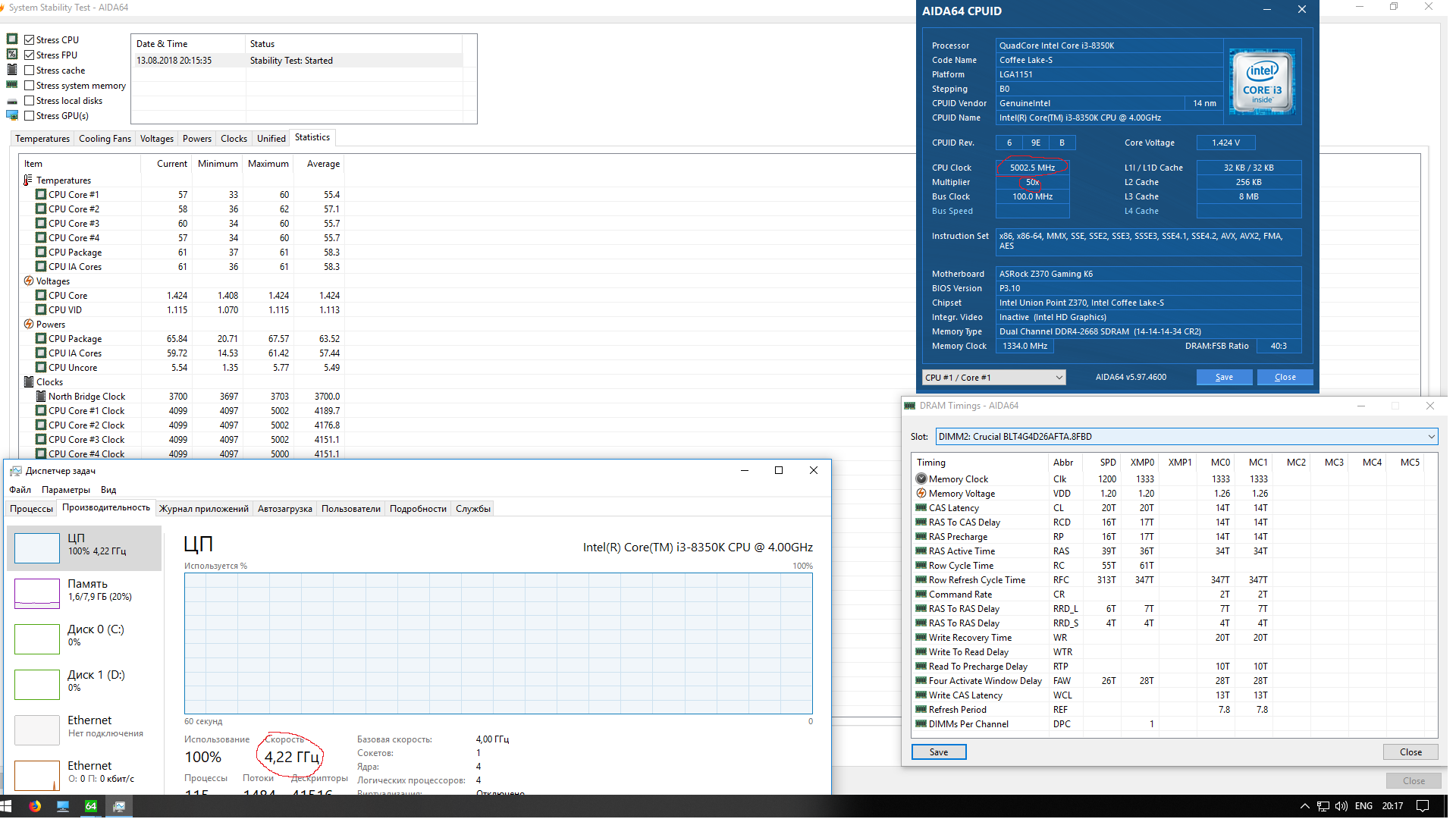Click the volume icon in system tray
1456x819 pixels.
pos(1341,806)
